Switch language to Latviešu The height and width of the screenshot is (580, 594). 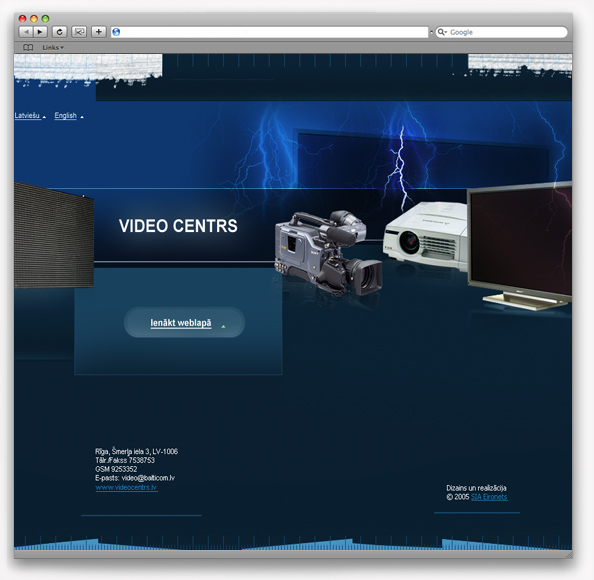point(27,116)
